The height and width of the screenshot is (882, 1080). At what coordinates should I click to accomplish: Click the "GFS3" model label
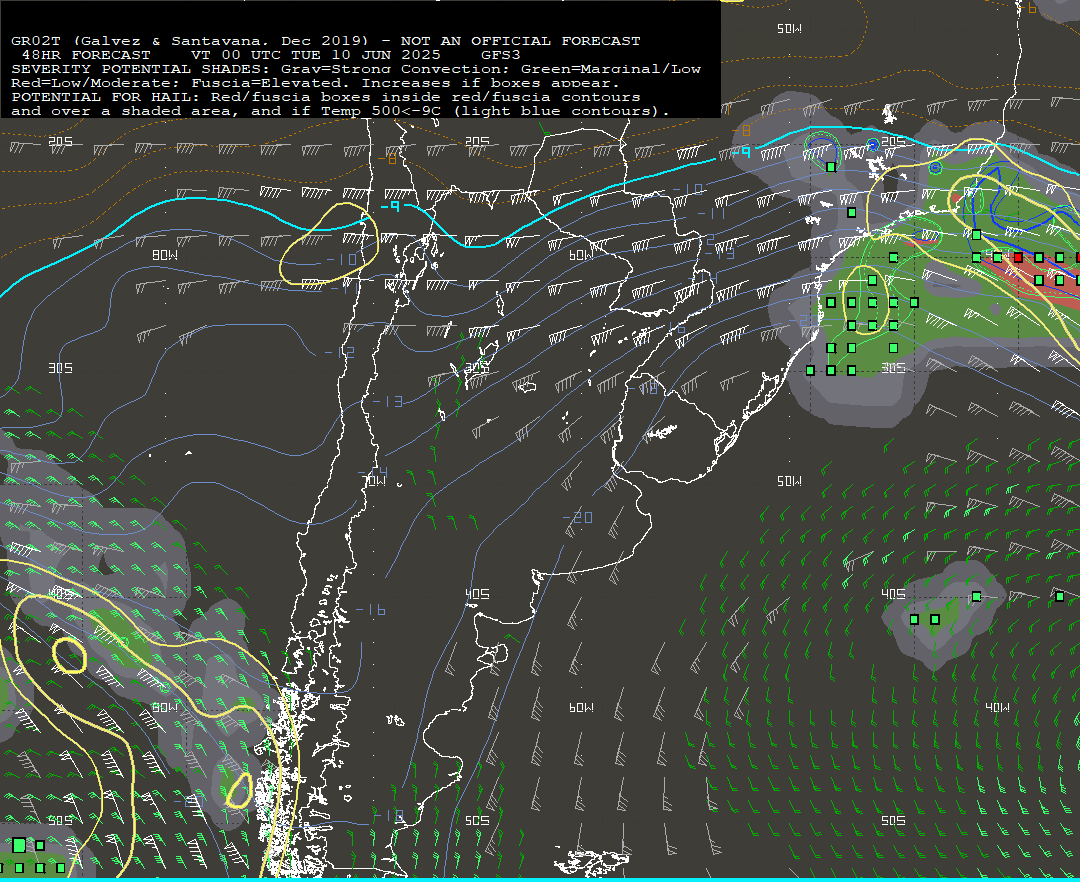(x=501, y=55)
